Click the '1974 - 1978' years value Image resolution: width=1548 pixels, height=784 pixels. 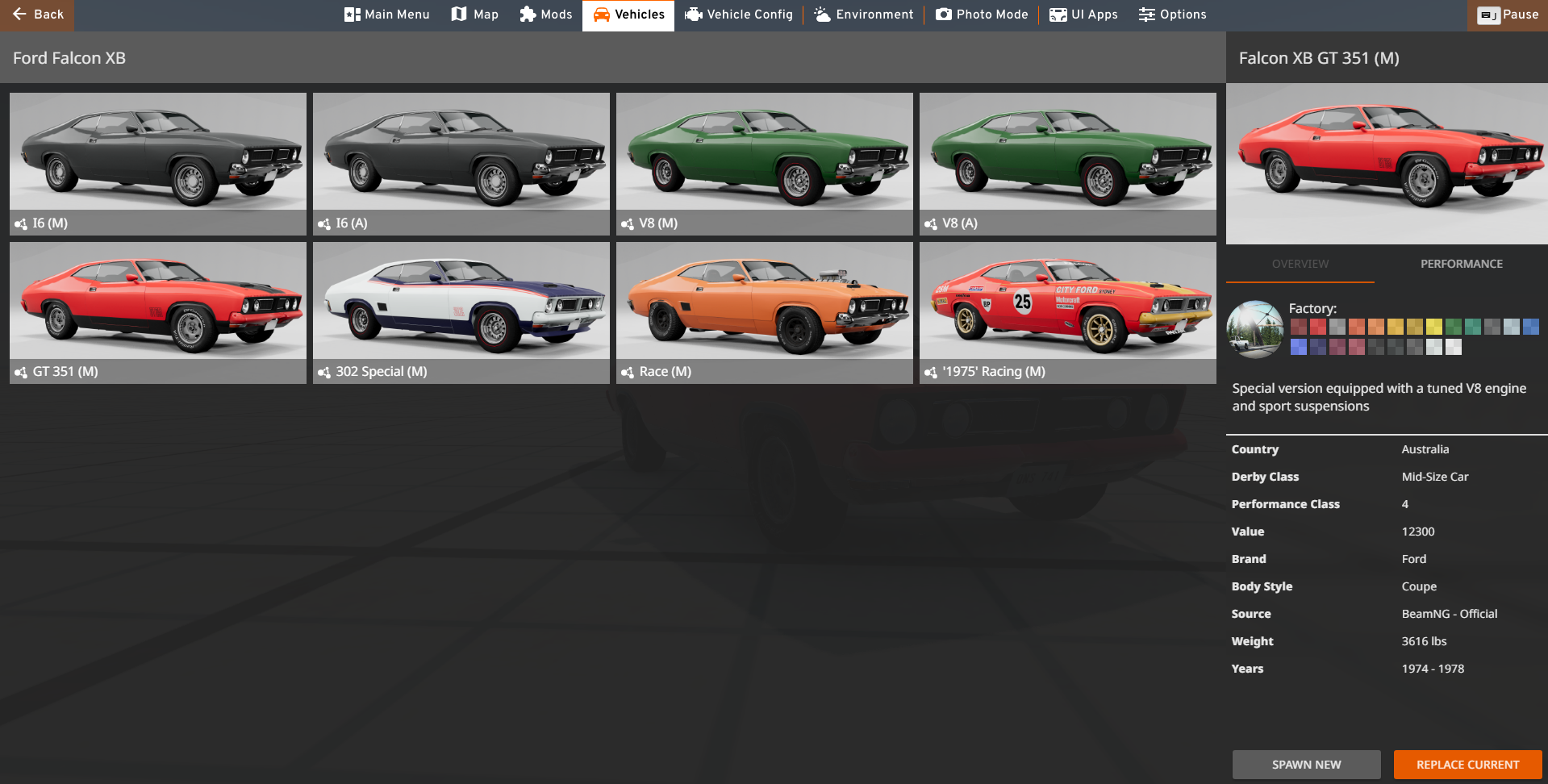[1433, 669]
